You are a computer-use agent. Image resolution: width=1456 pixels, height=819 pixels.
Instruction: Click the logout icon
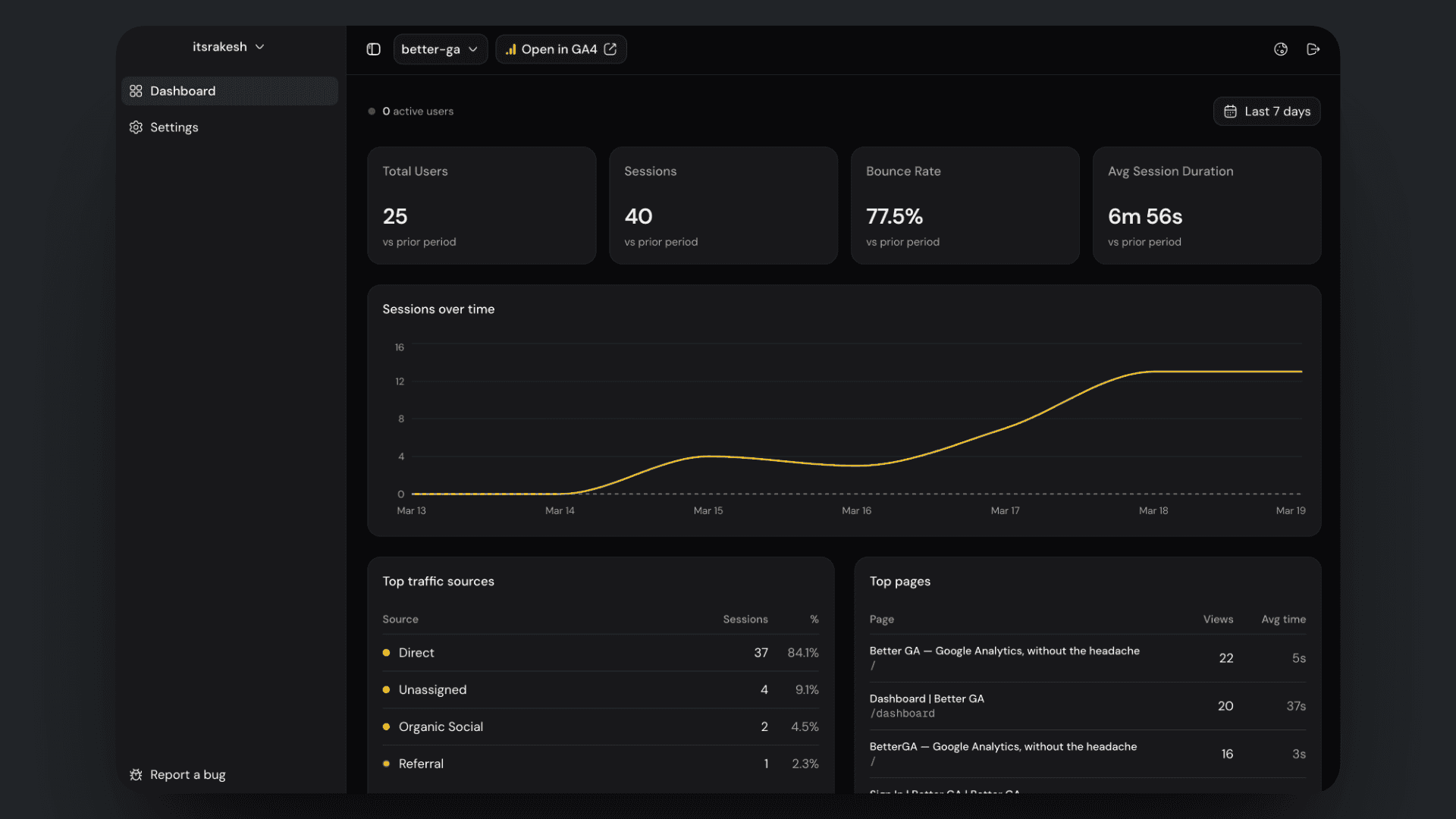(1313, 49)
